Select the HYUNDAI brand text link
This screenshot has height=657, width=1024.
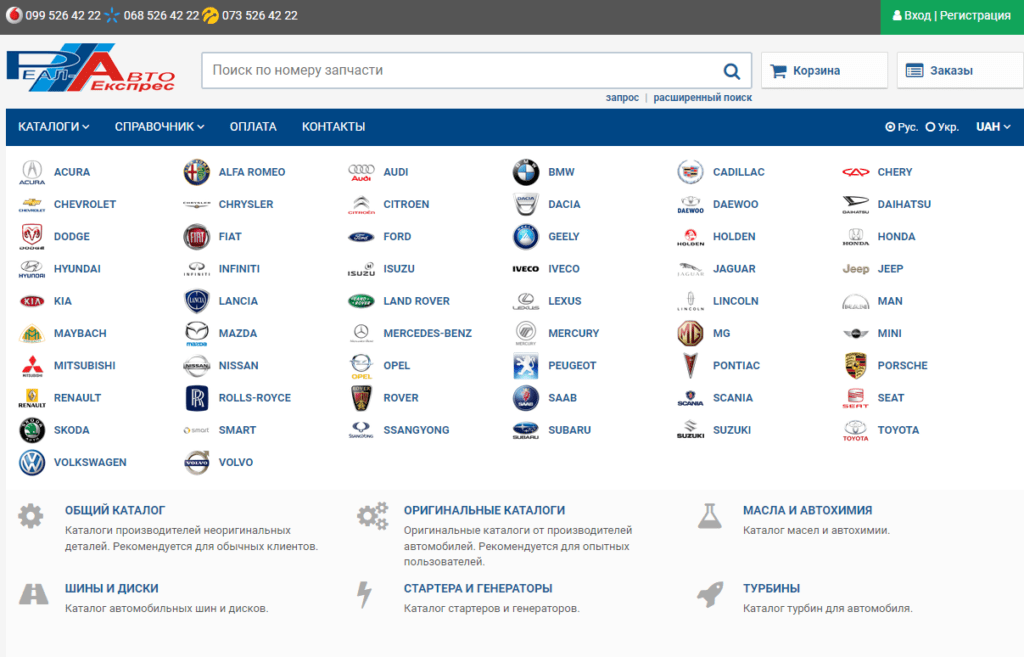point(77,268)
